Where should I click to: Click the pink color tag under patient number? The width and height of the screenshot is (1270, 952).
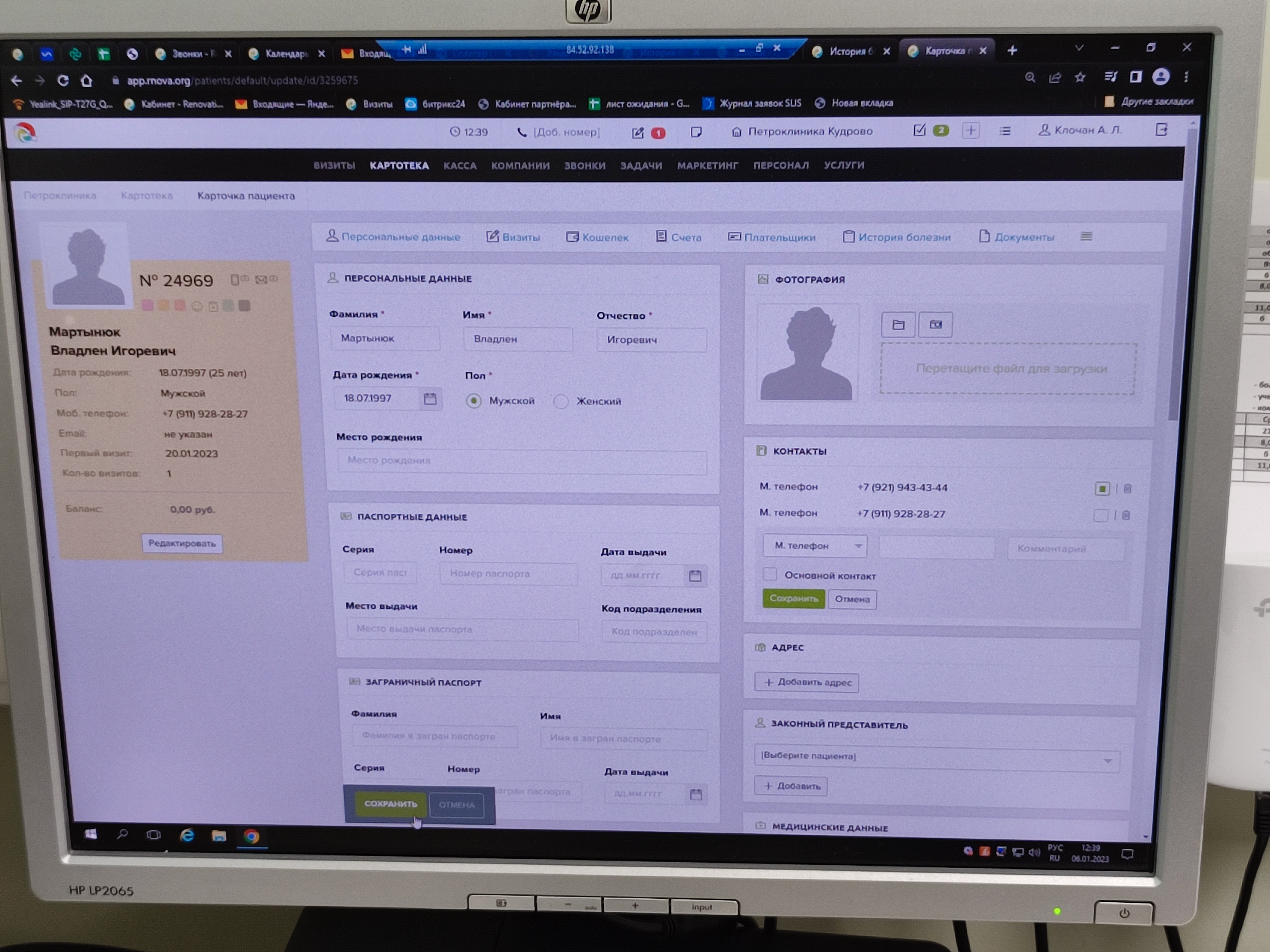[148, 305]
